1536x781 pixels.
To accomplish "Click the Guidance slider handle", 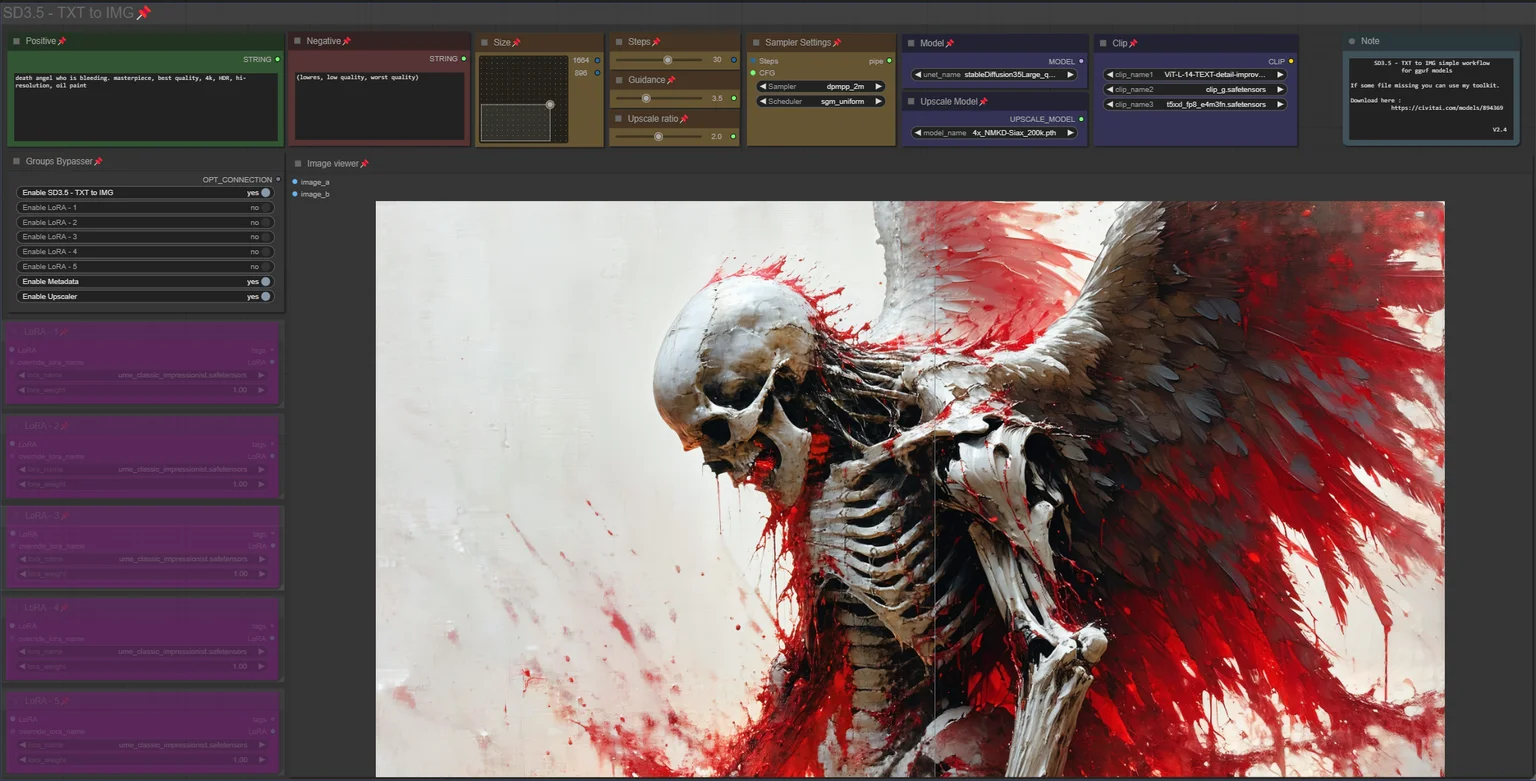I will (x=646, y=99).
